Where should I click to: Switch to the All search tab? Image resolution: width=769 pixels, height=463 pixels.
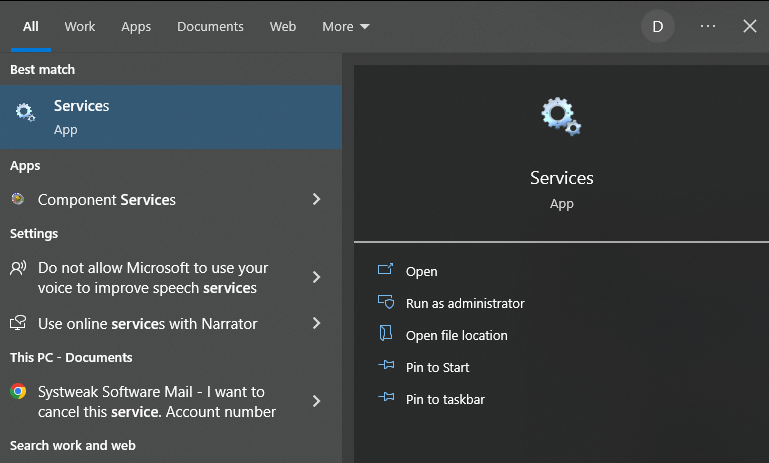point(30,26)
